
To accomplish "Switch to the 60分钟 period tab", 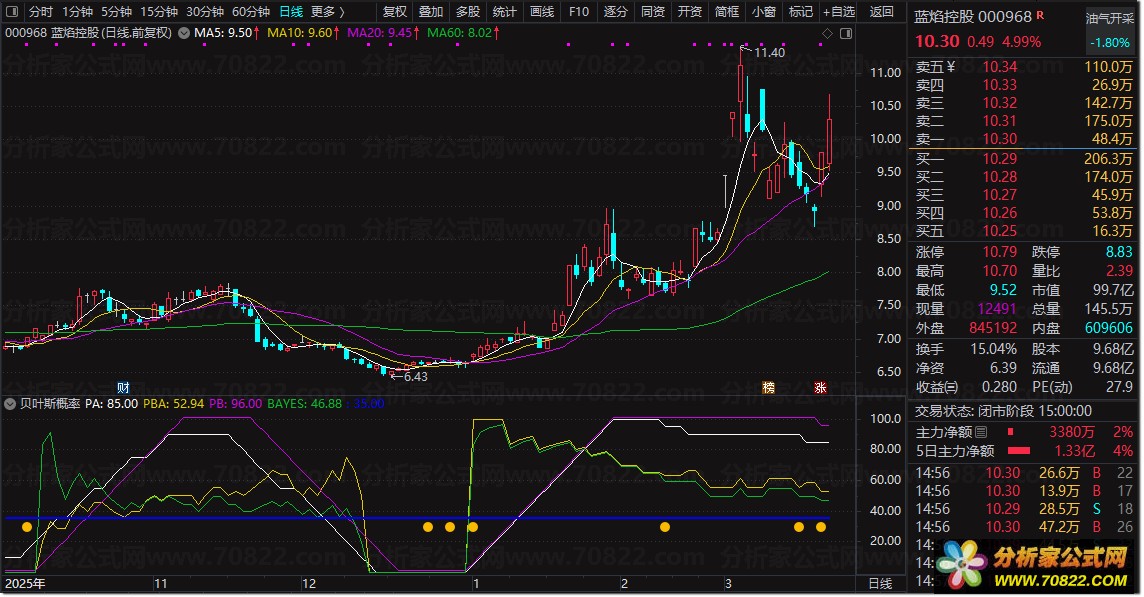I will pyautogui.click(x=250, y=12).
